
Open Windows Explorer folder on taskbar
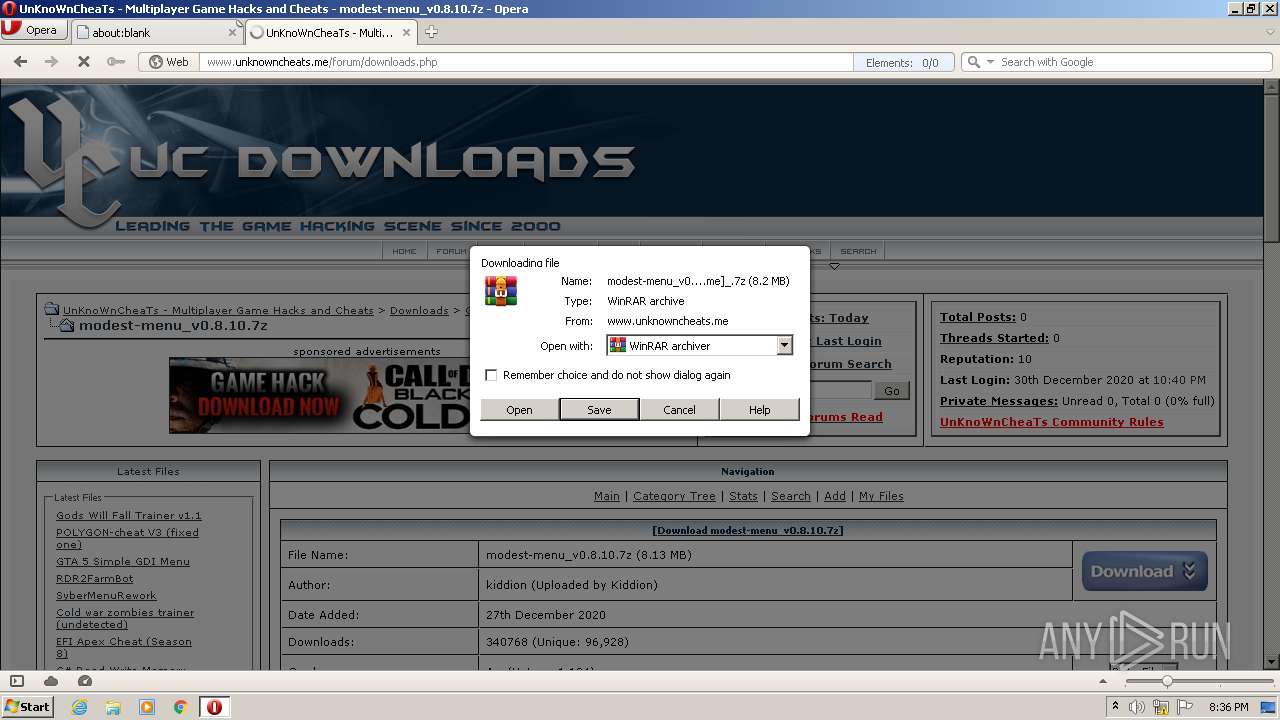(x=113, y=707)
